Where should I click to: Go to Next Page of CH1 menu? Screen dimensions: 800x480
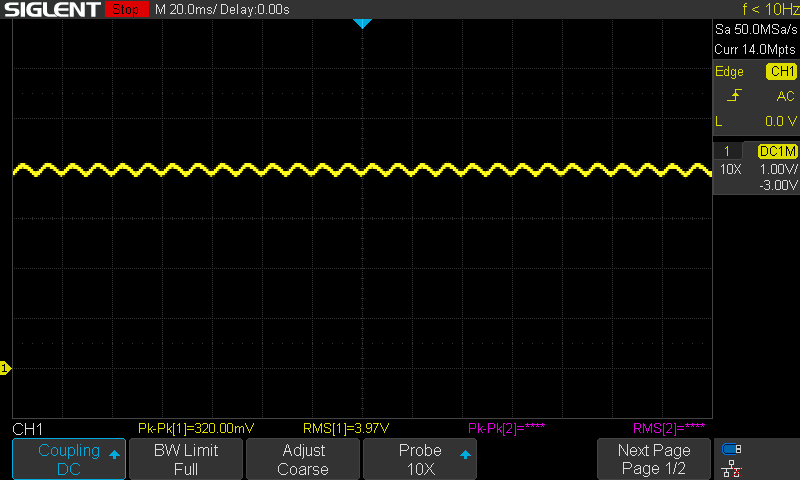pyautogui.click(x=654, y=459)
